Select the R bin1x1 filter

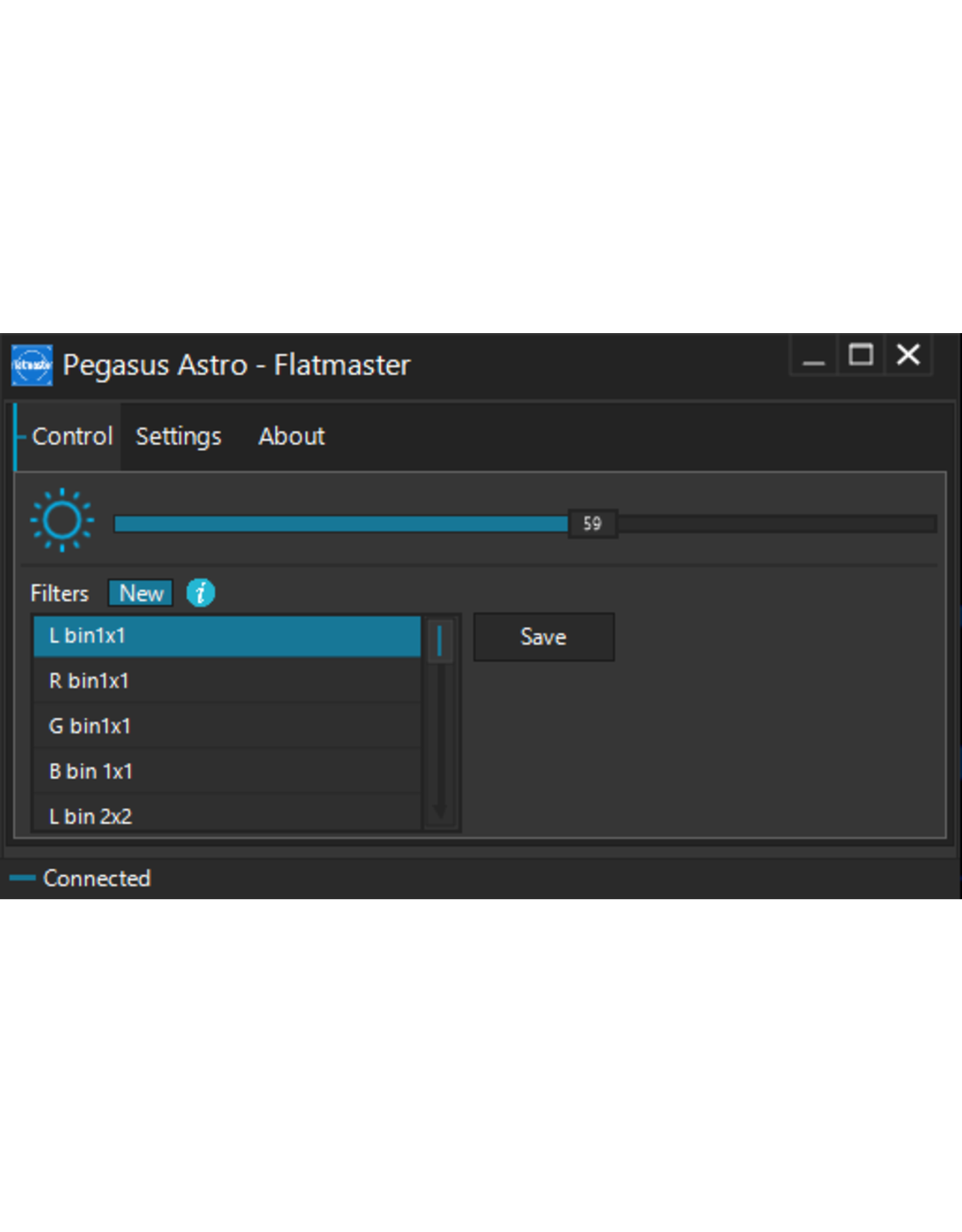(x=227, y=680)
